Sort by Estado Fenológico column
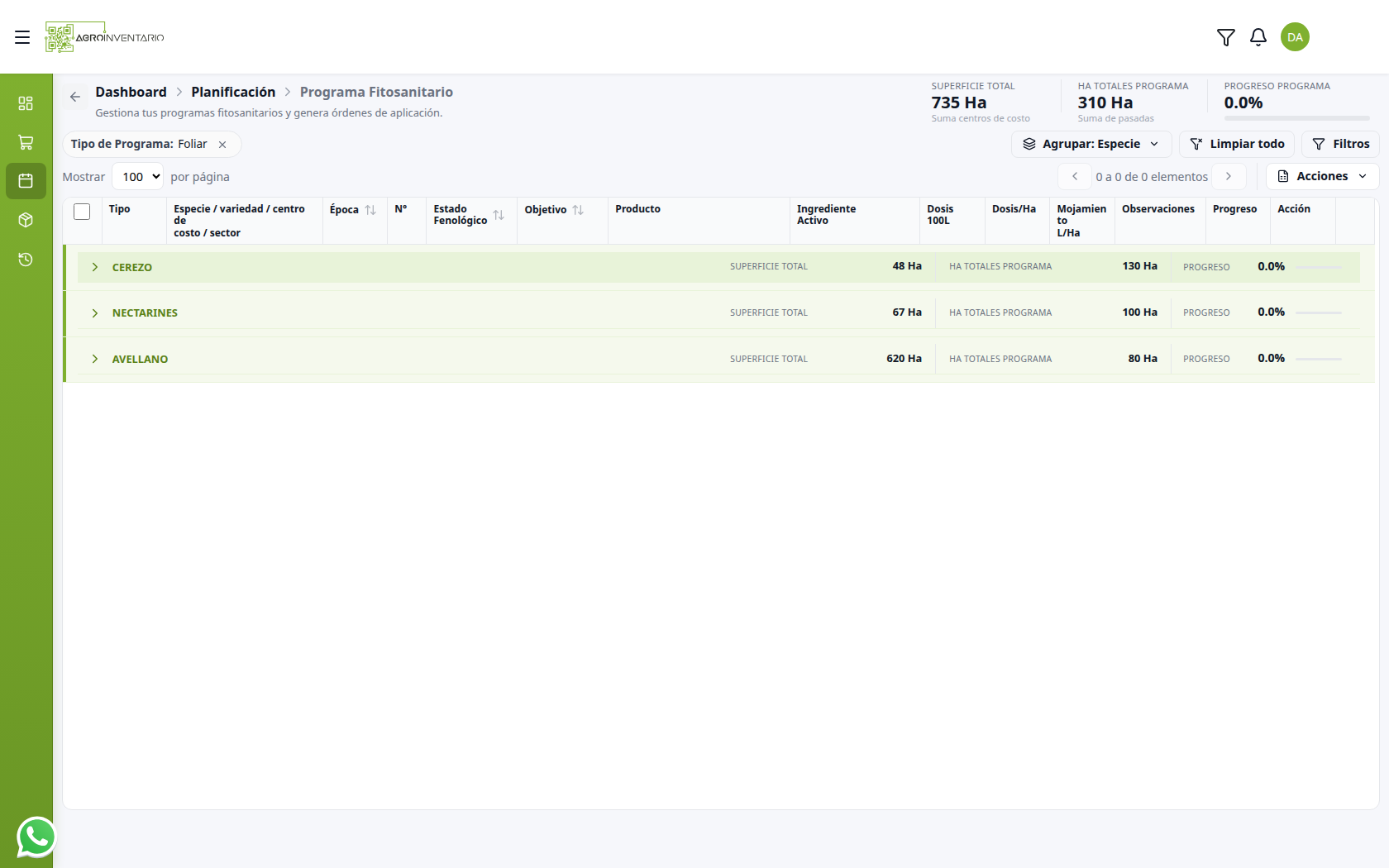Image resolution: width=1389 pixels, height=868 pixels. 499,215
